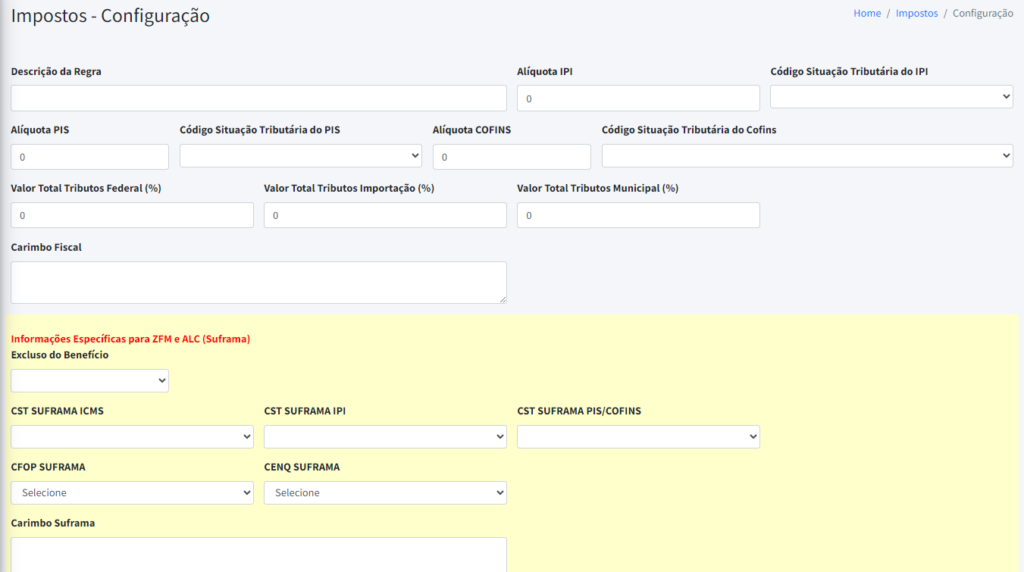Open the CENQ SUFRAMA Selecione dropdown

[385, 493]
